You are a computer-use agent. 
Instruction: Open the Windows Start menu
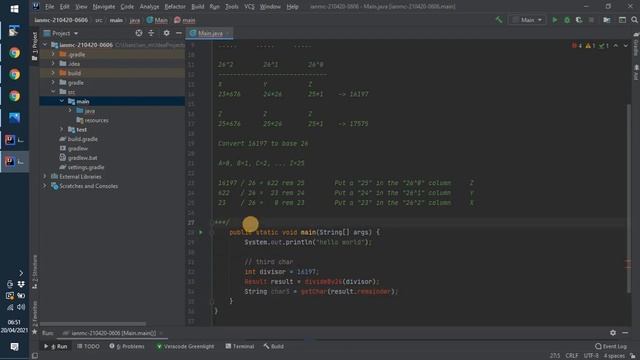coord(14,9)
